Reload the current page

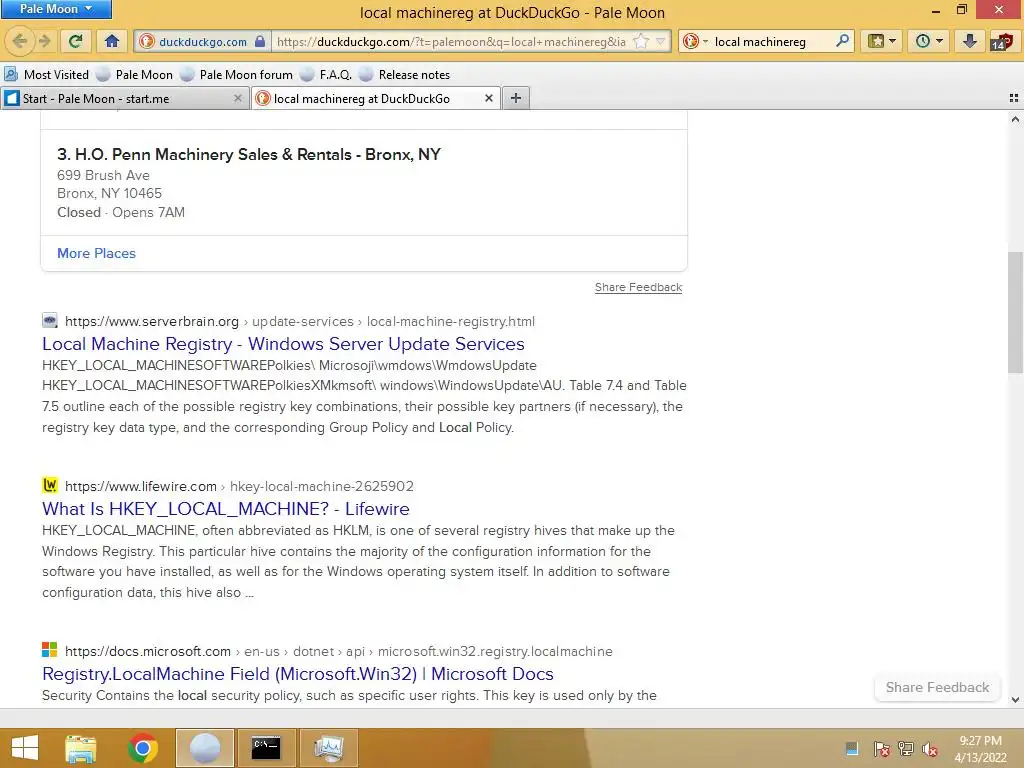[x=75, y=41]
